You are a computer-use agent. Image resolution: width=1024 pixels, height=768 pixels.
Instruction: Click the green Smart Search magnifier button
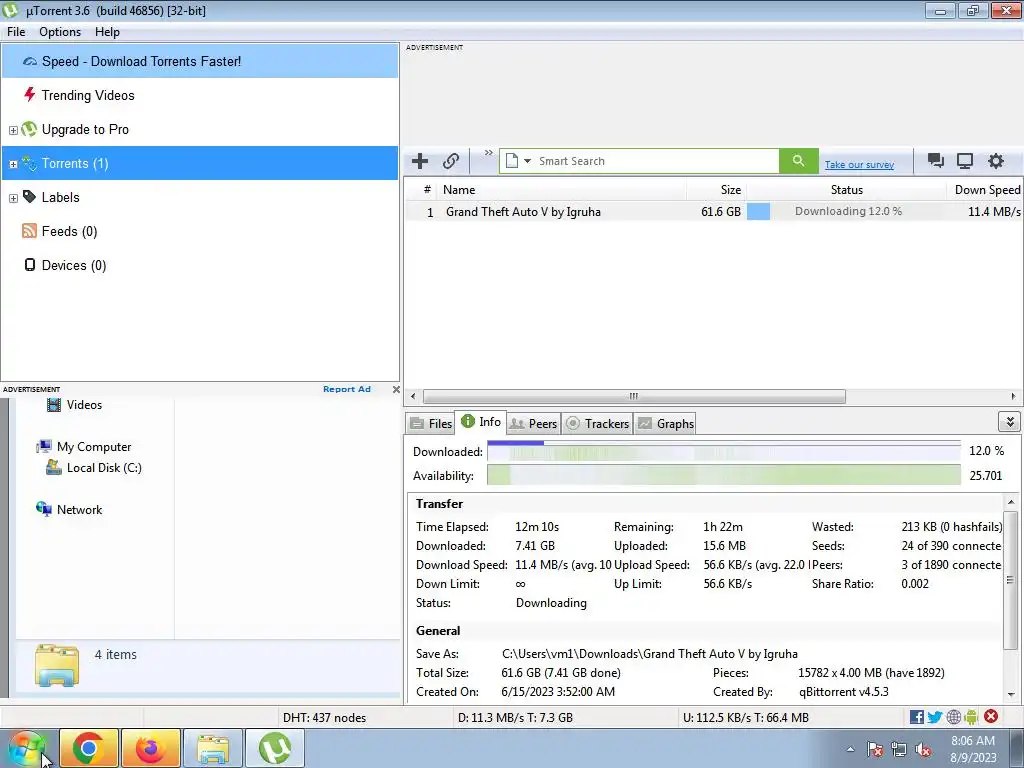798,161
